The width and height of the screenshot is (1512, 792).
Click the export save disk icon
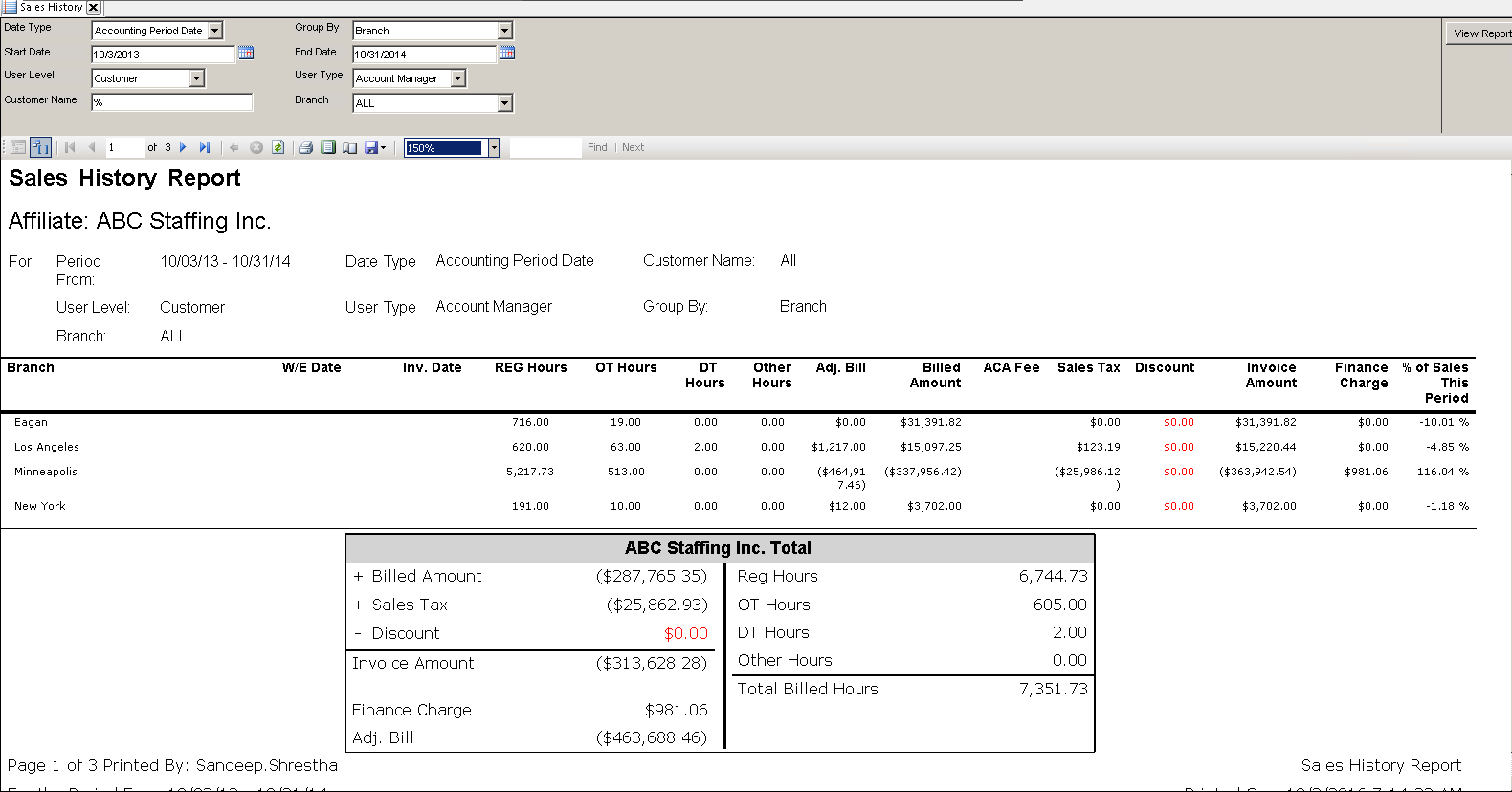click(x=371, y=147)
